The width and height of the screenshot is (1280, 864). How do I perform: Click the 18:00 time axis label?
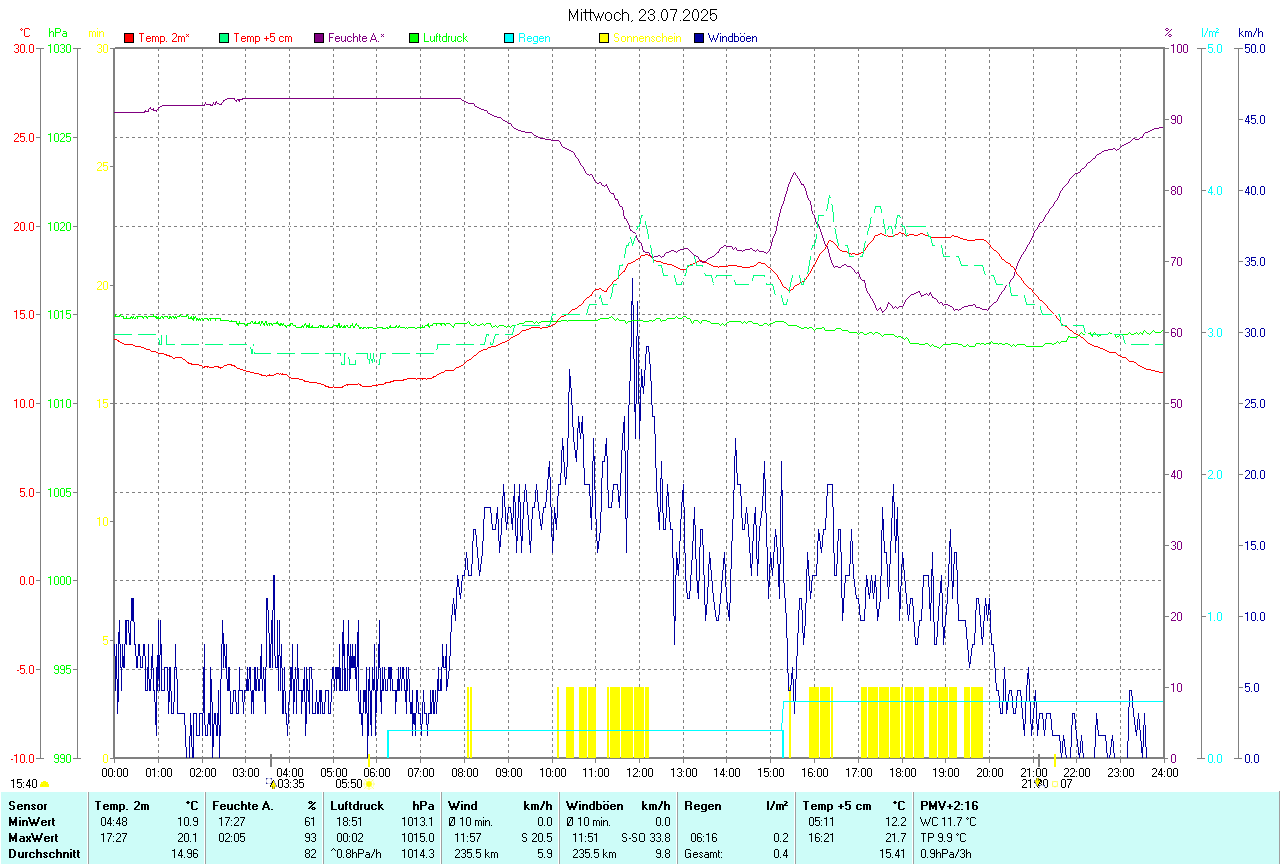pyautogui.click(x=902, y=772)
